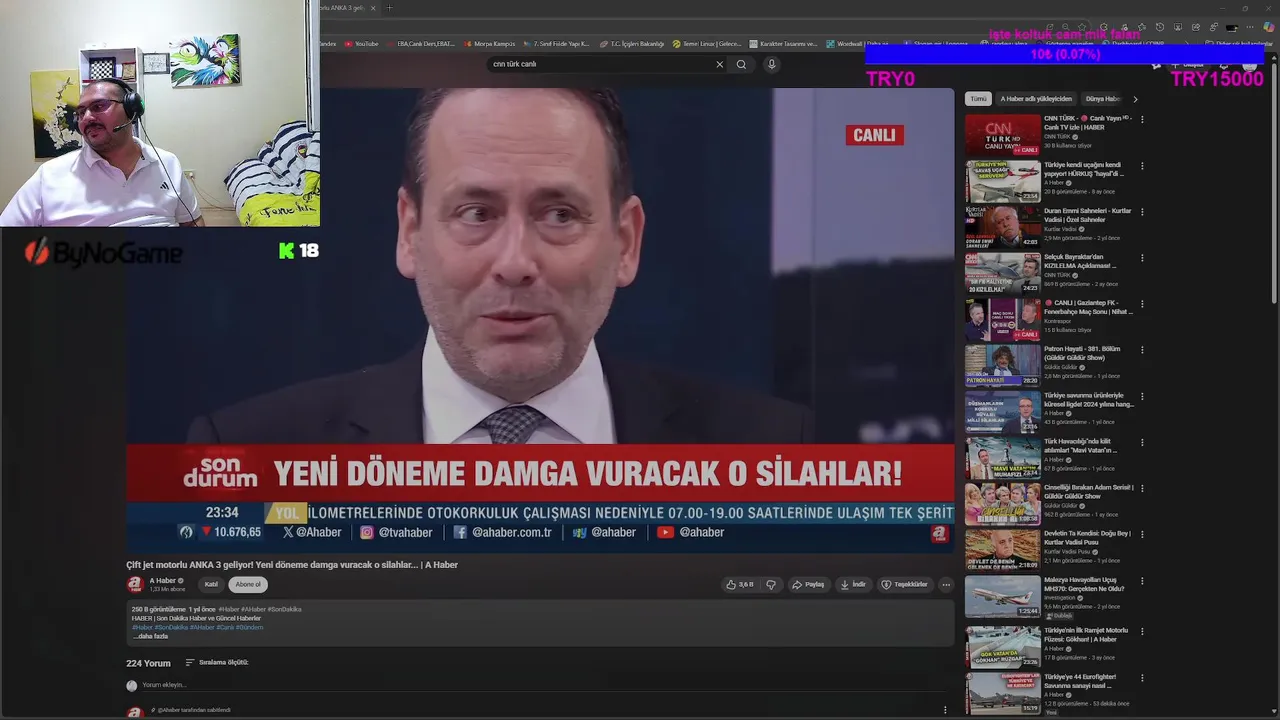Open options for Duran Emmi Sahneleri
Screen dimensions: 1280x720
[1142, 211]
